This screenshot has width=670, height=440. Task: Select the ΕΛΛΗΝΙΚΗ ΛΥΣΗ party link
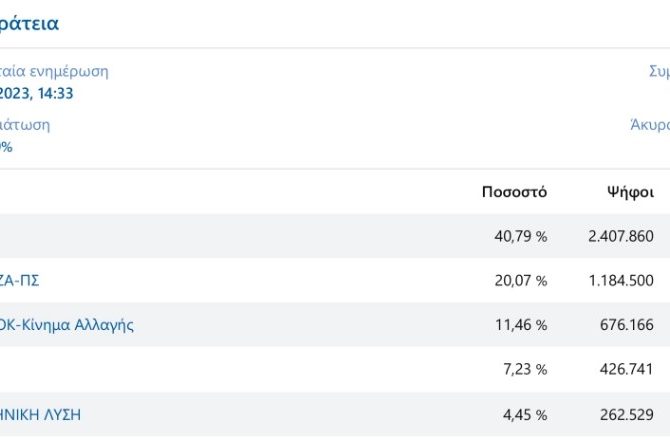[40, 414]
